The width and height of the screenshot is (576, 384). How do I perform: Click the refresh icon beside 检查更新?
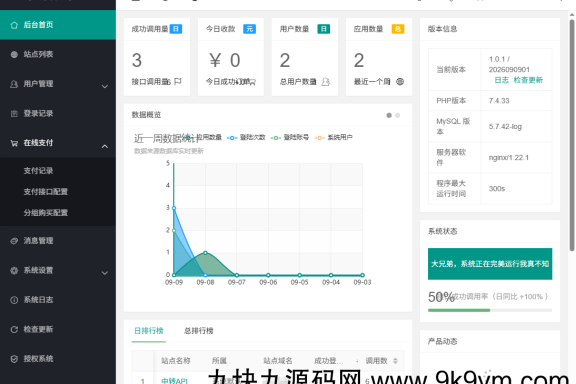pyautogui.click(x=14, y=329)
